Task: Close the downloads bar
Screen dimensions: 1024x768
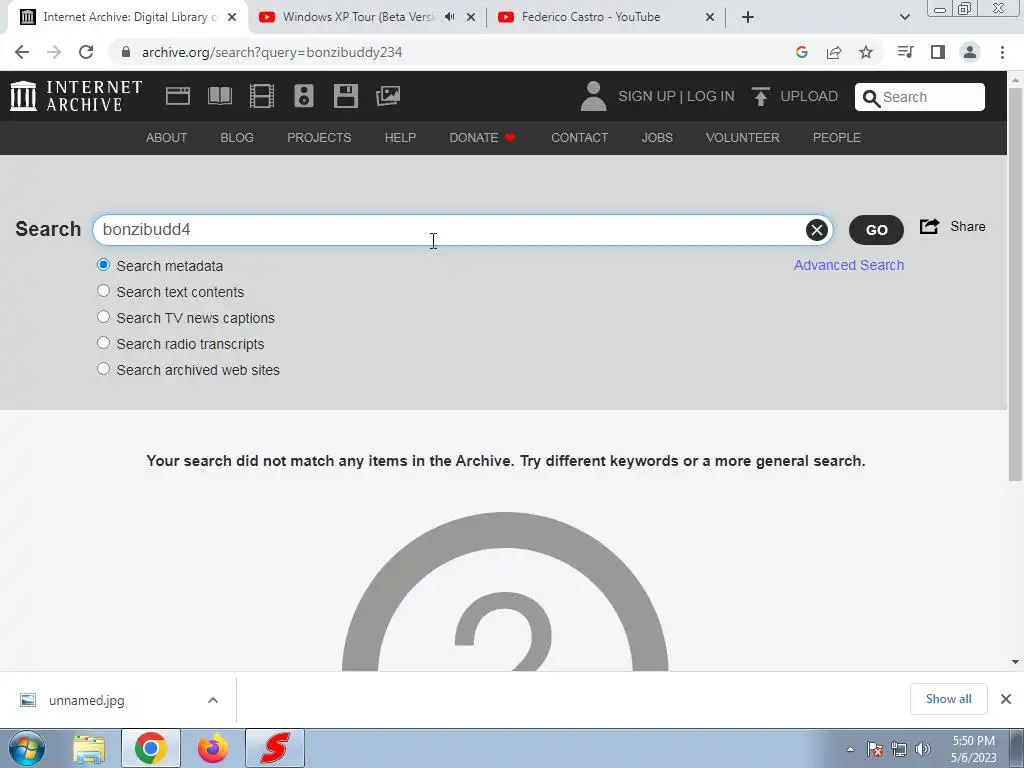Action: [x=1006, y=699]
